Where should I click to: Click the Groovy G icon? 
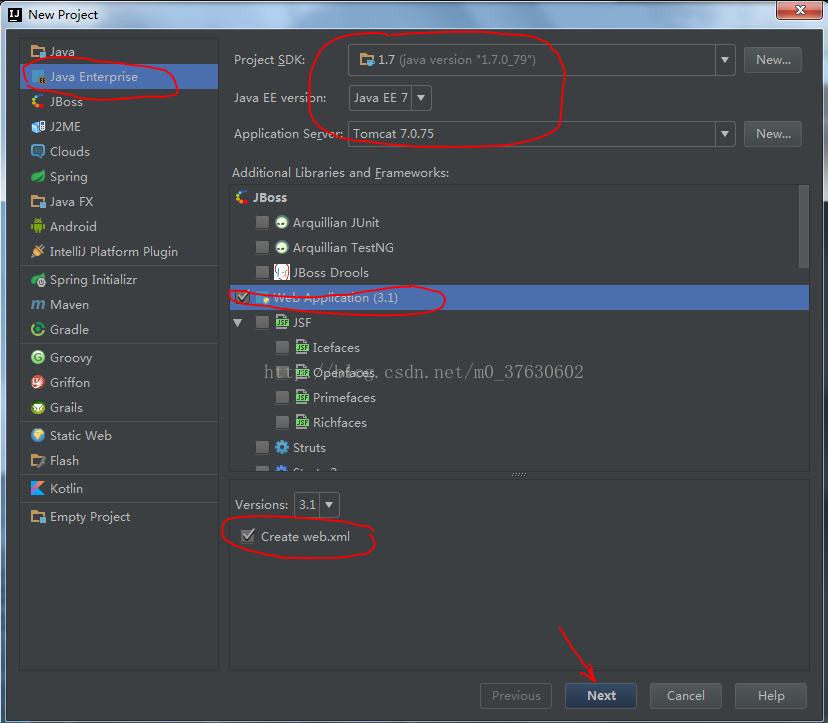(x=38, y=358)
